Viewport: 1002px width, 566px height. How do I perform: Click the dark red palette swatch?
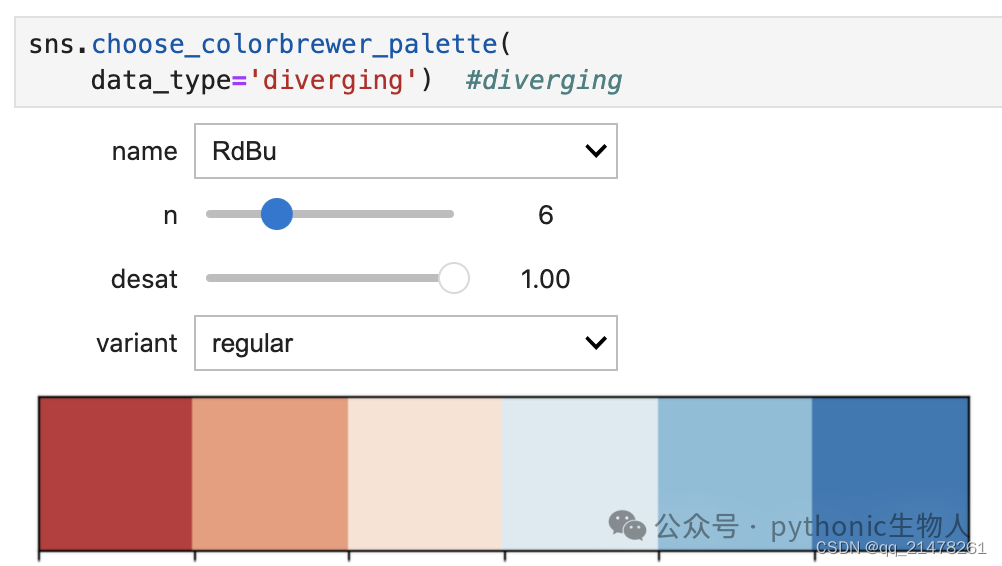[116, 473]
